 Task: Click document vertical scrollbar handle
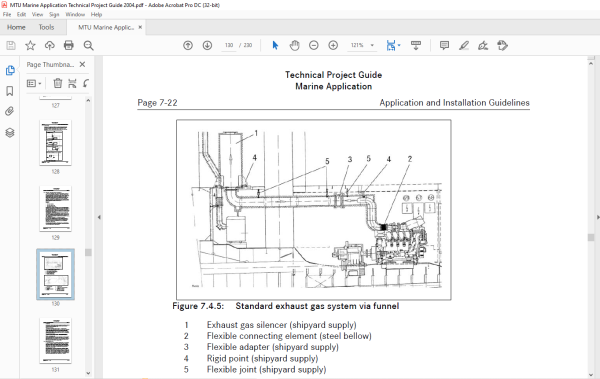(x=591, y=237)
